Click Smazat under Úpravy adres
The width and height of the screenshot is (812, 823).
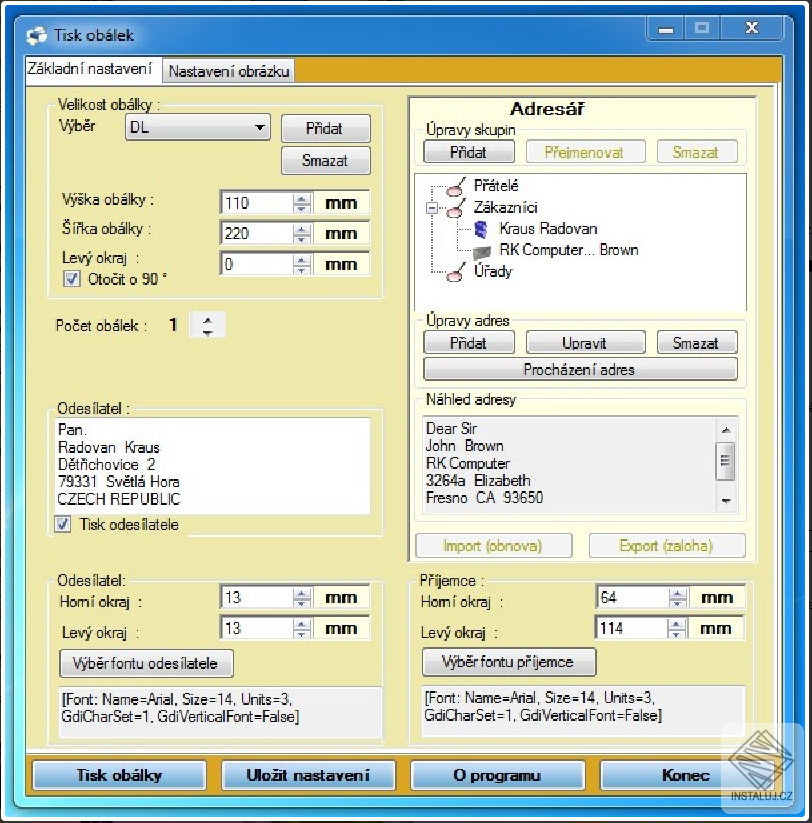697,343
